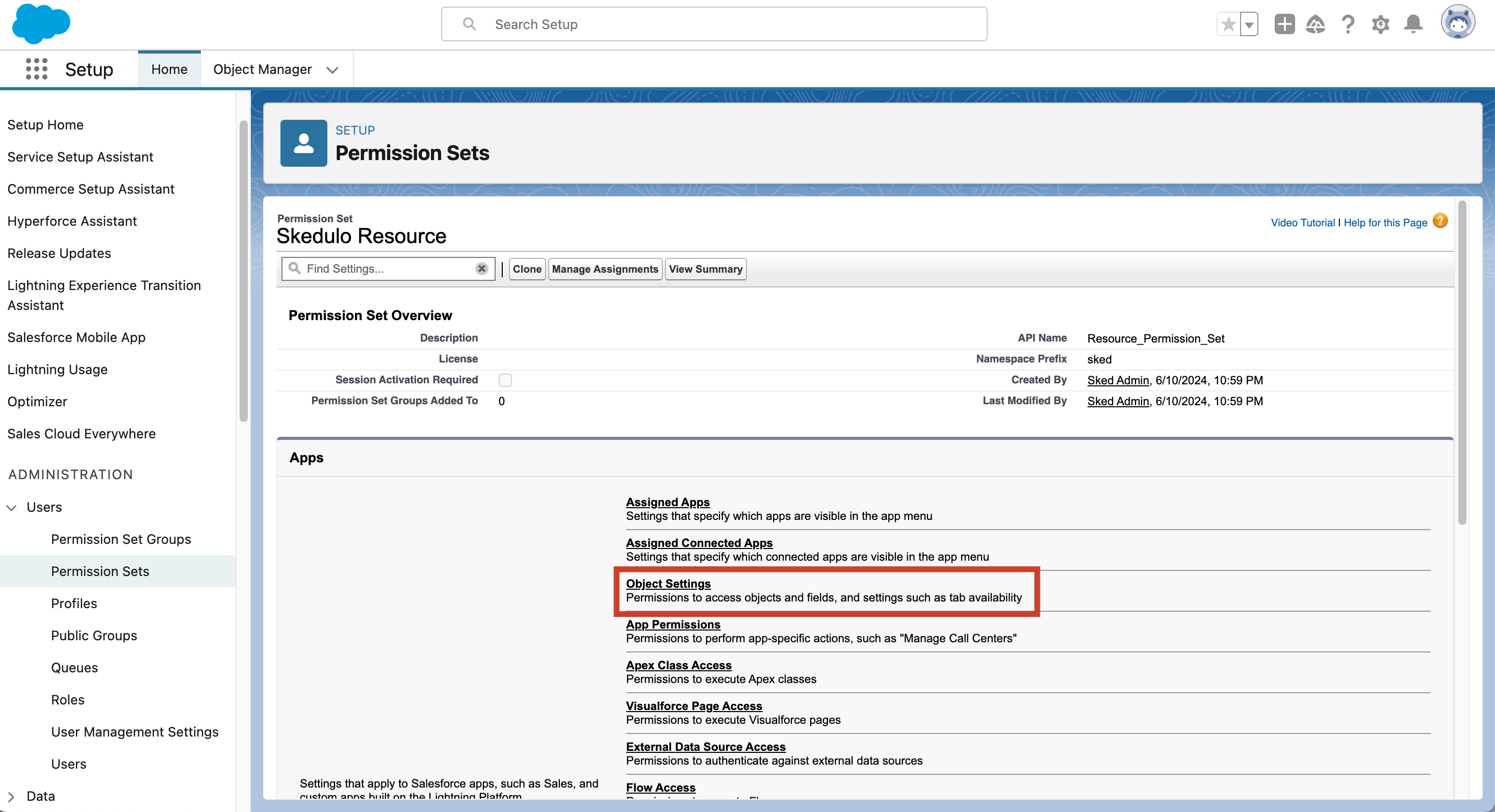Open Queues in sidebar
The image size is (1495, 812).
74,668
